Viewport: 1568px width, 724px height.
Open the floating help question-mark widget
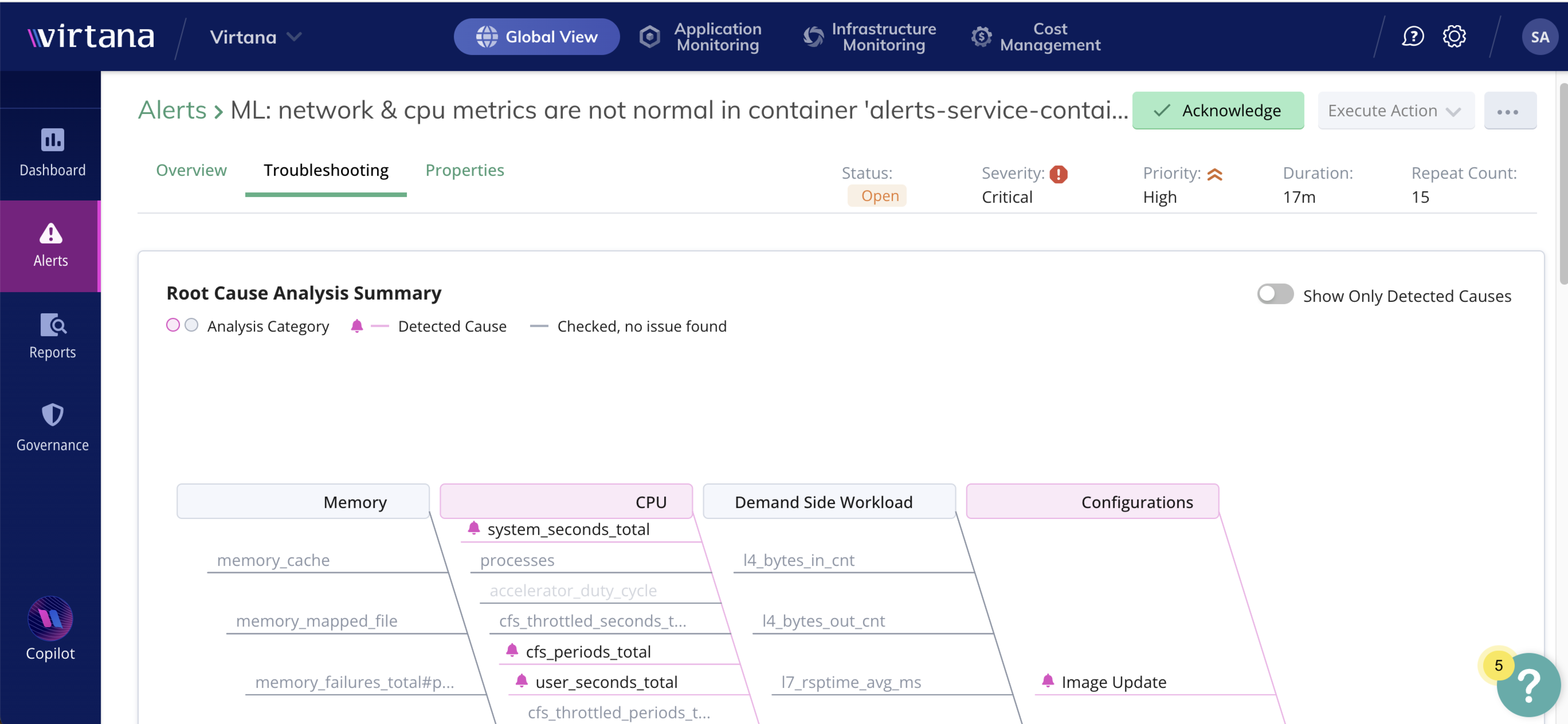[1528, 685]
